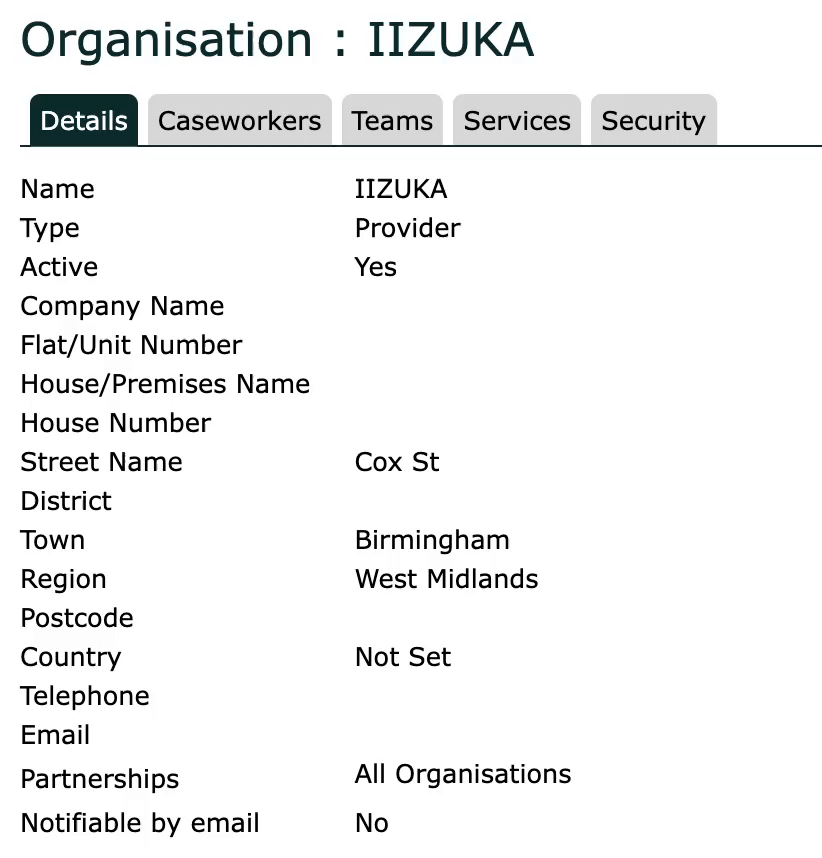Click the Organisation : IIZUKA heading
822x858 pixels.
pyautogui.click(x=277, y=41)
